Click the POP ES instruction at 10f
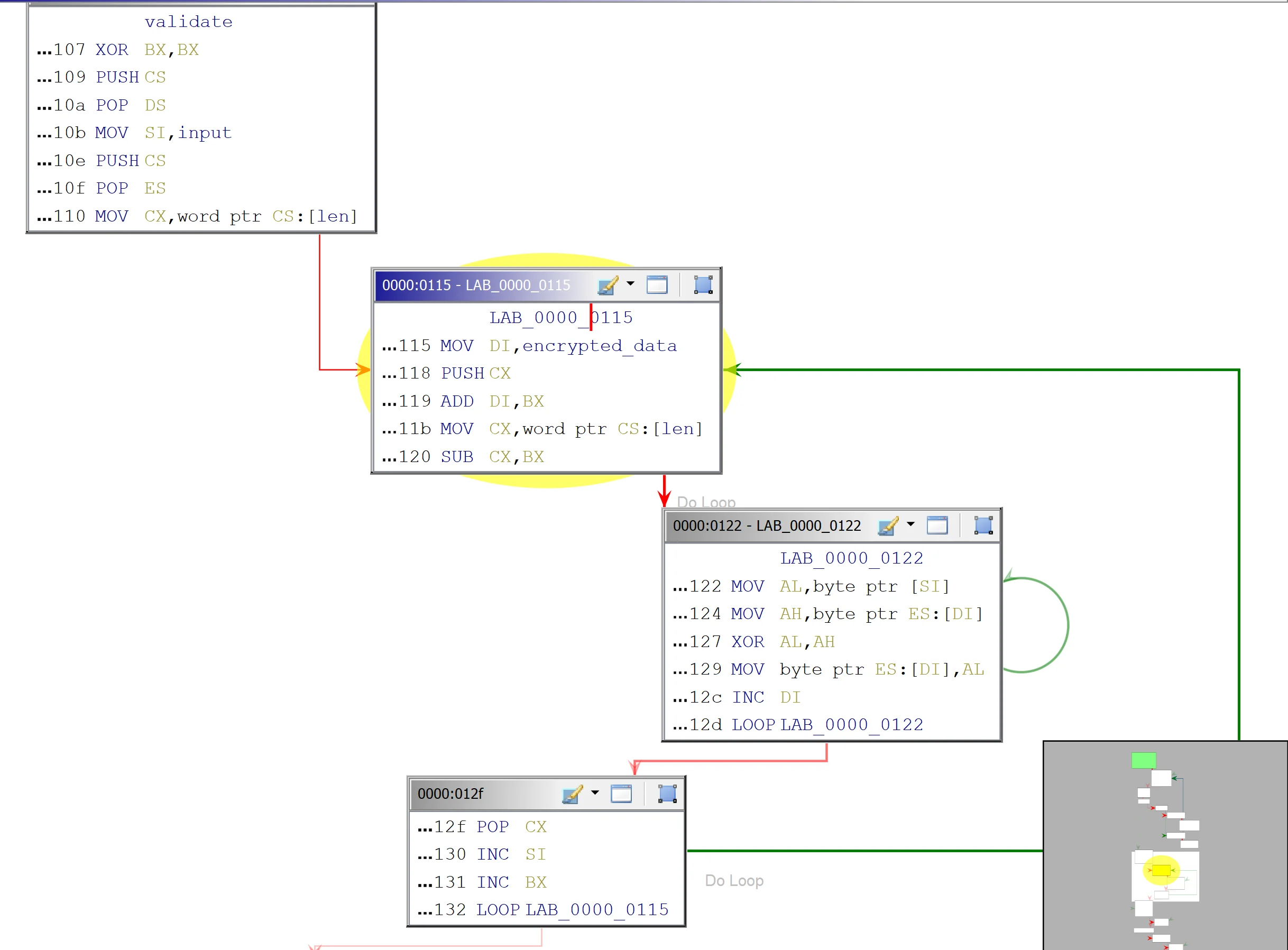 101,188
